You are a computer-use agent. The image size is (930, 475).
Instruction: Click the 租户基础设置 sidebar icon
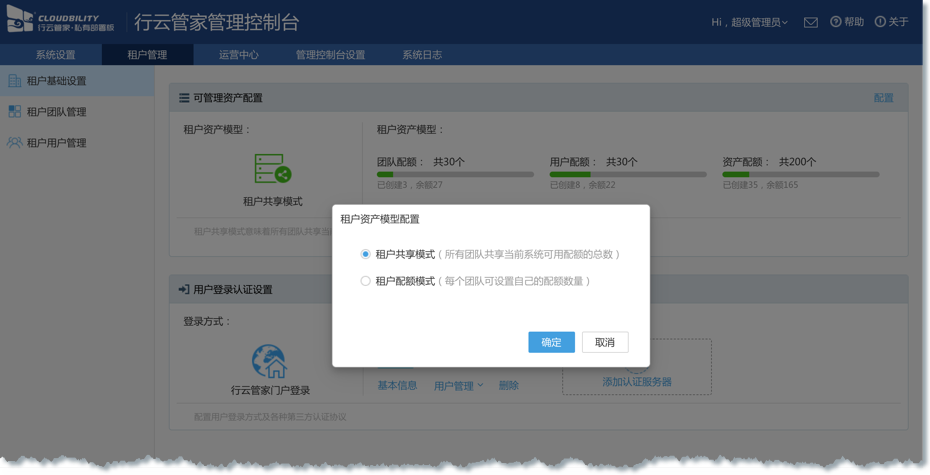(x=14, y=81)
